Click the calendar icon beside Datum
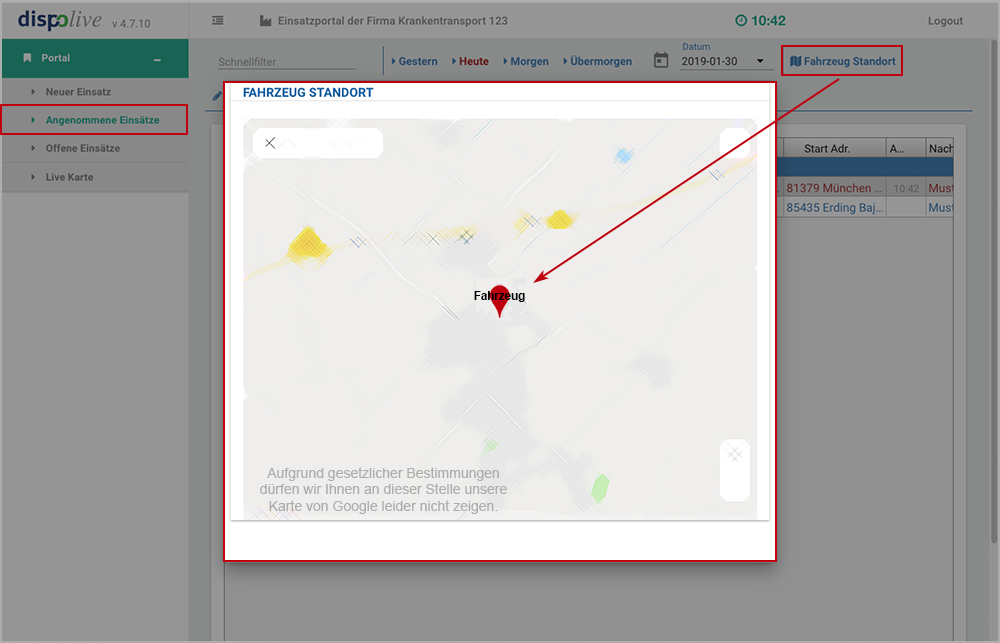 tap(661, 61)
